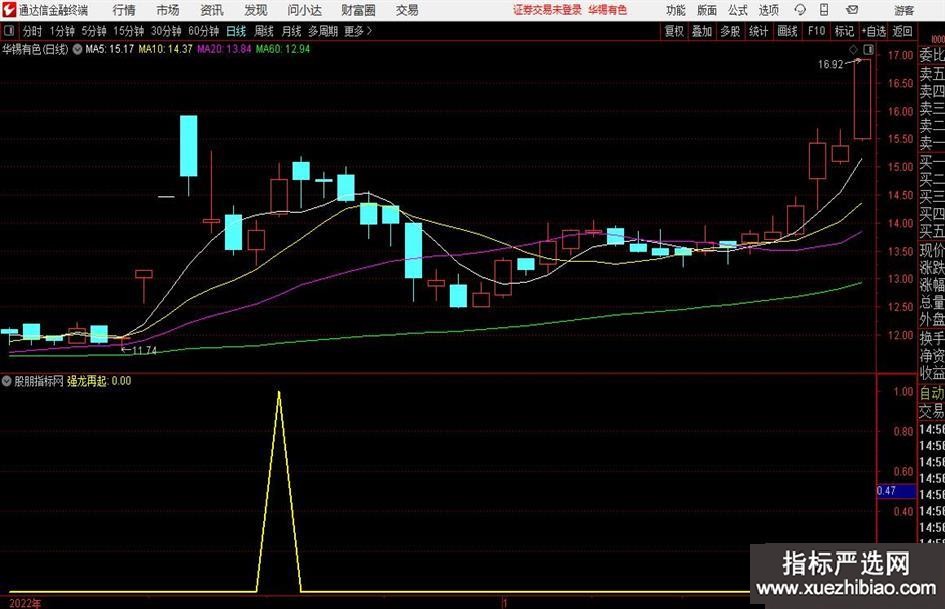
Task: Click the 画线 drawing tools button
Action: pos(787,31)
